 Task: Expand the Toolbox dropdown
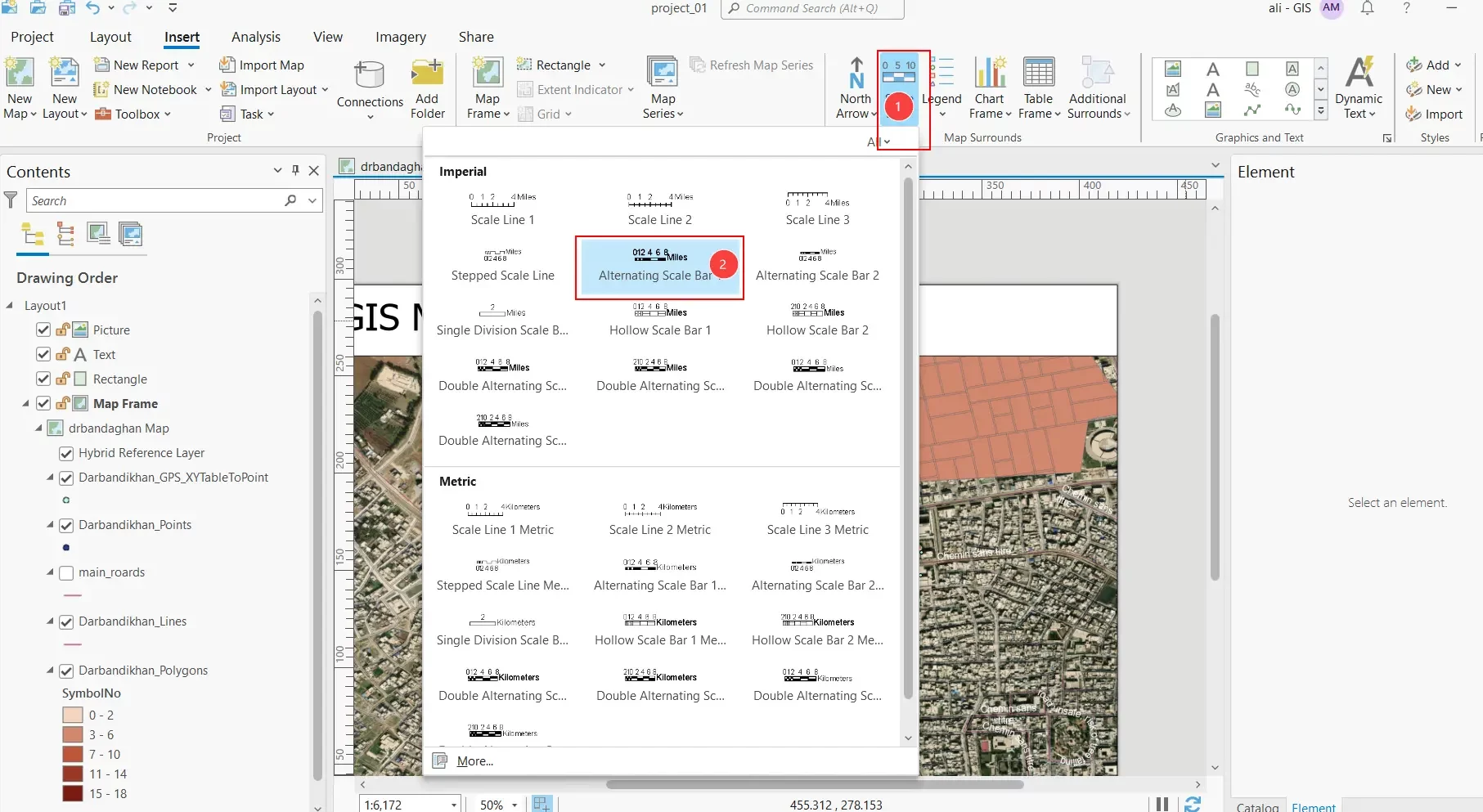[168, 114]
